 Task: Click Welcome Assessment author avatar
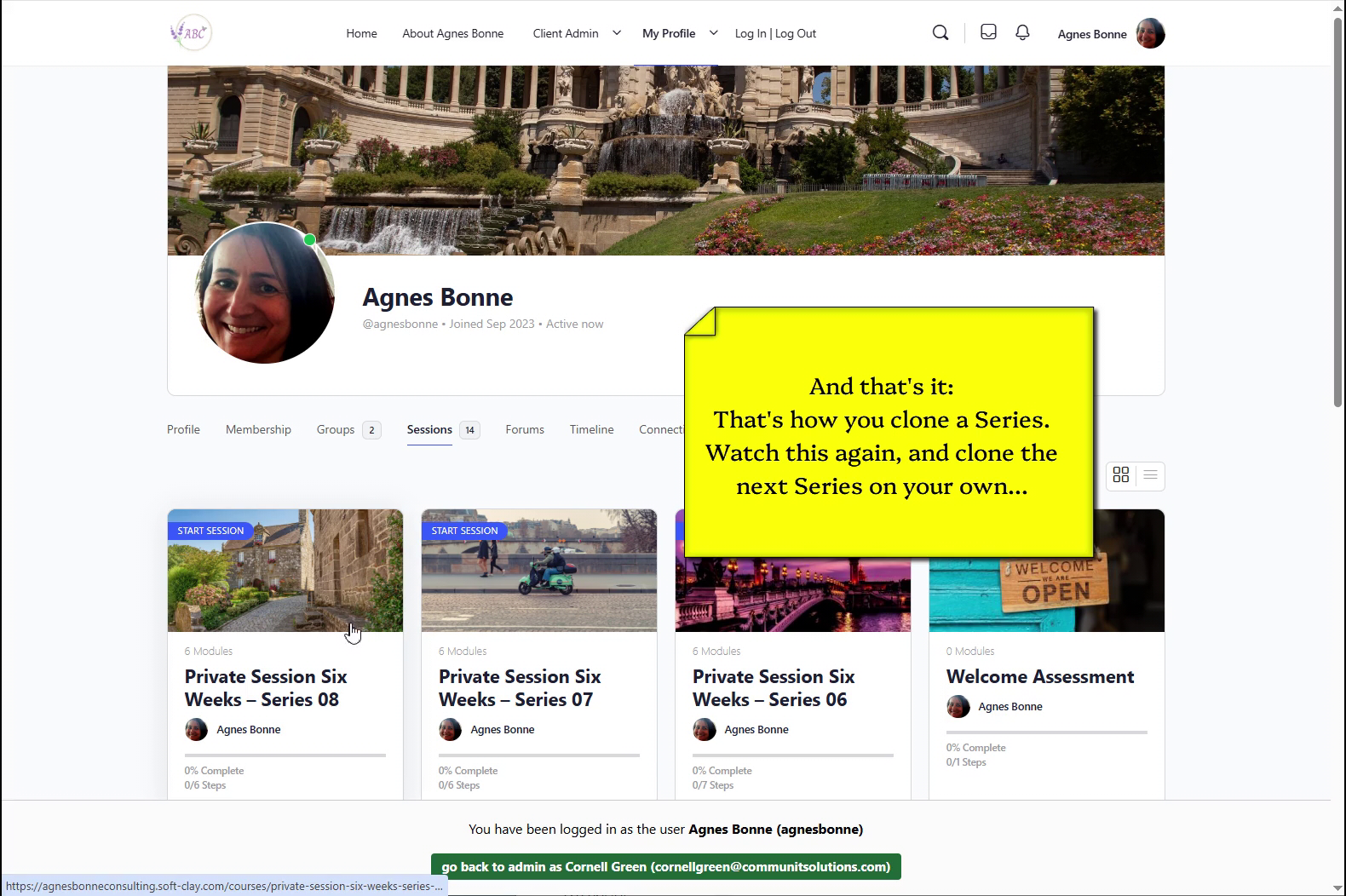click(958, 707)
